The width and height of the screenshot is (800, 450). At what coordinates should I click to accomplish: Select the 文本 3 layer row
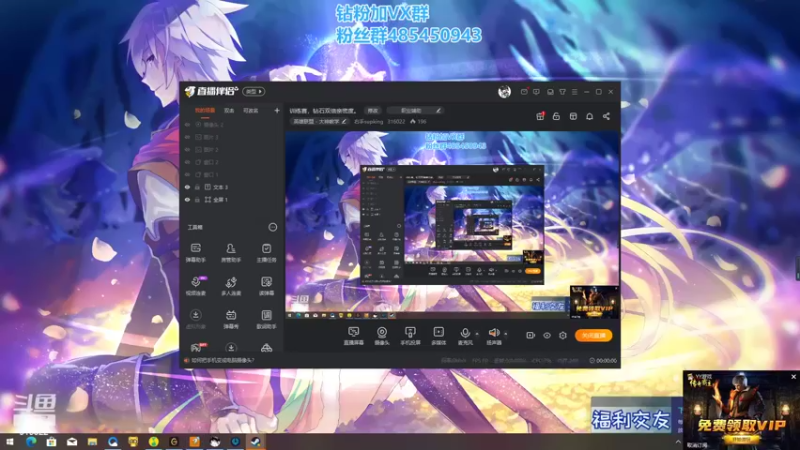(x=232, y=187)
